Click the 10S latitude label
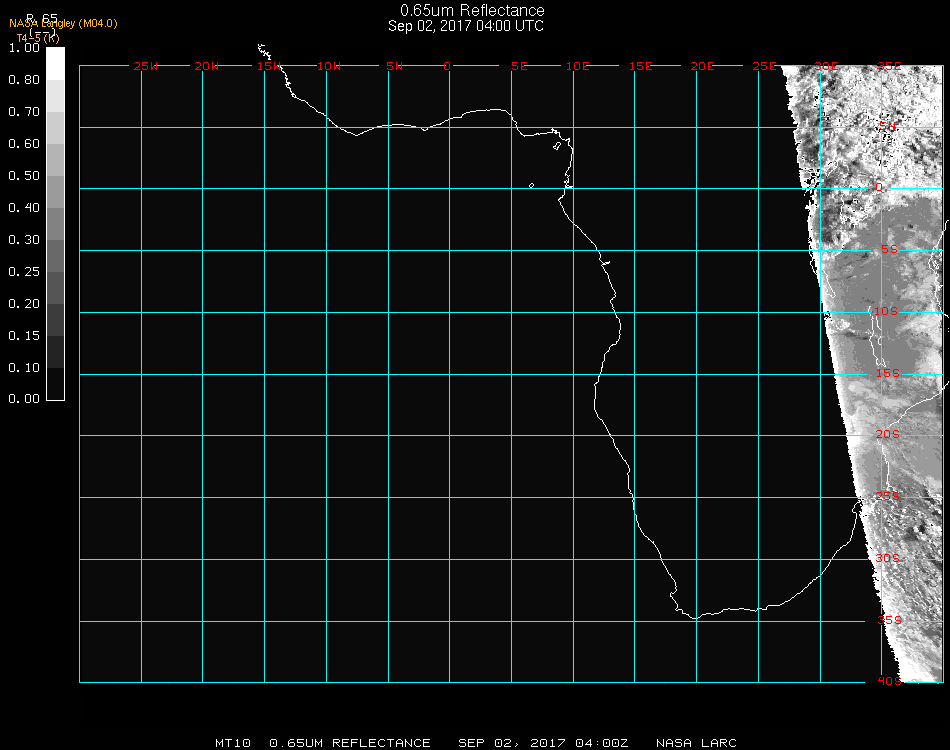 887,311
